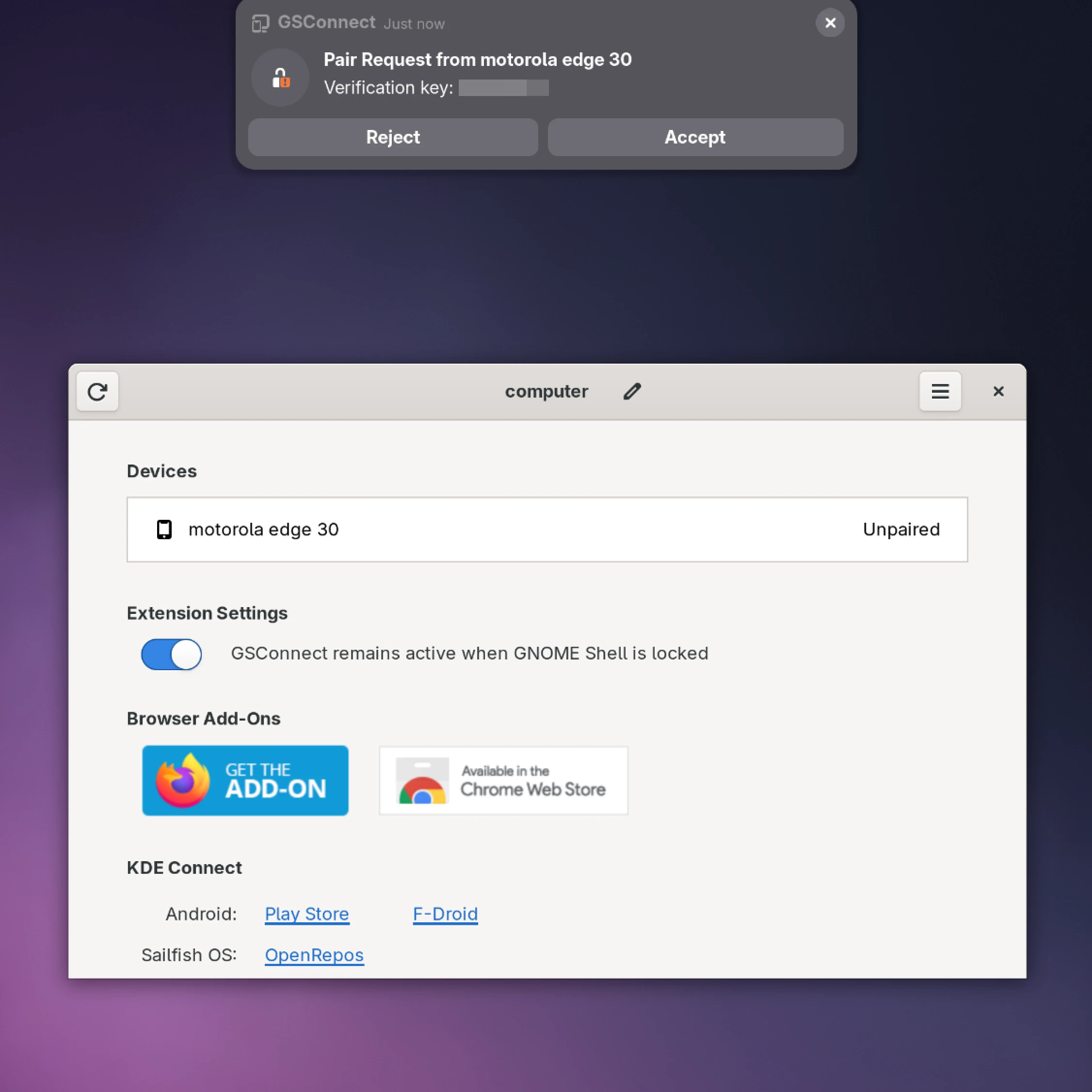This screenshot has width=1092, height=1092.
Task: Open the OpenRepos link
Action: (314, 955)
